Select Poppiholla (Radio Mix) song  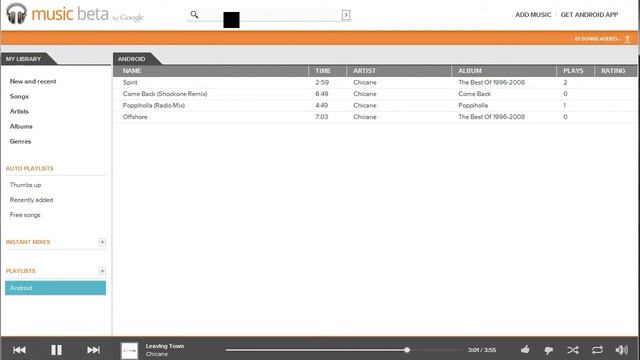pyautogui.click(x=154, y=105)
